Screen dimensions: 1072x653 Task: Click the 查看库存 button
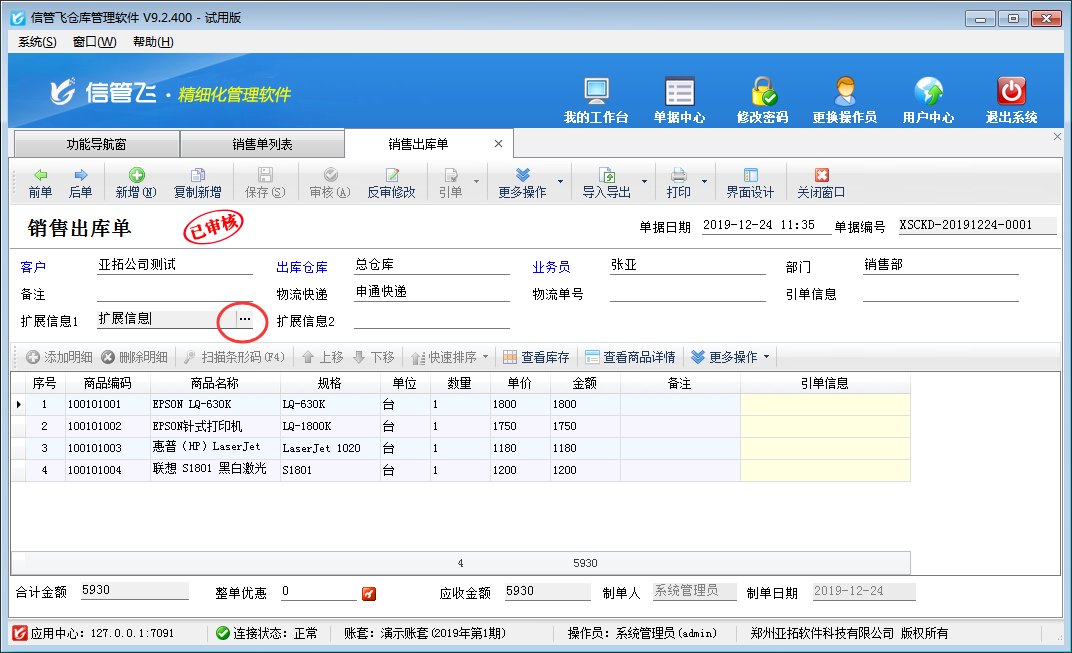click(x=536, y=357)
